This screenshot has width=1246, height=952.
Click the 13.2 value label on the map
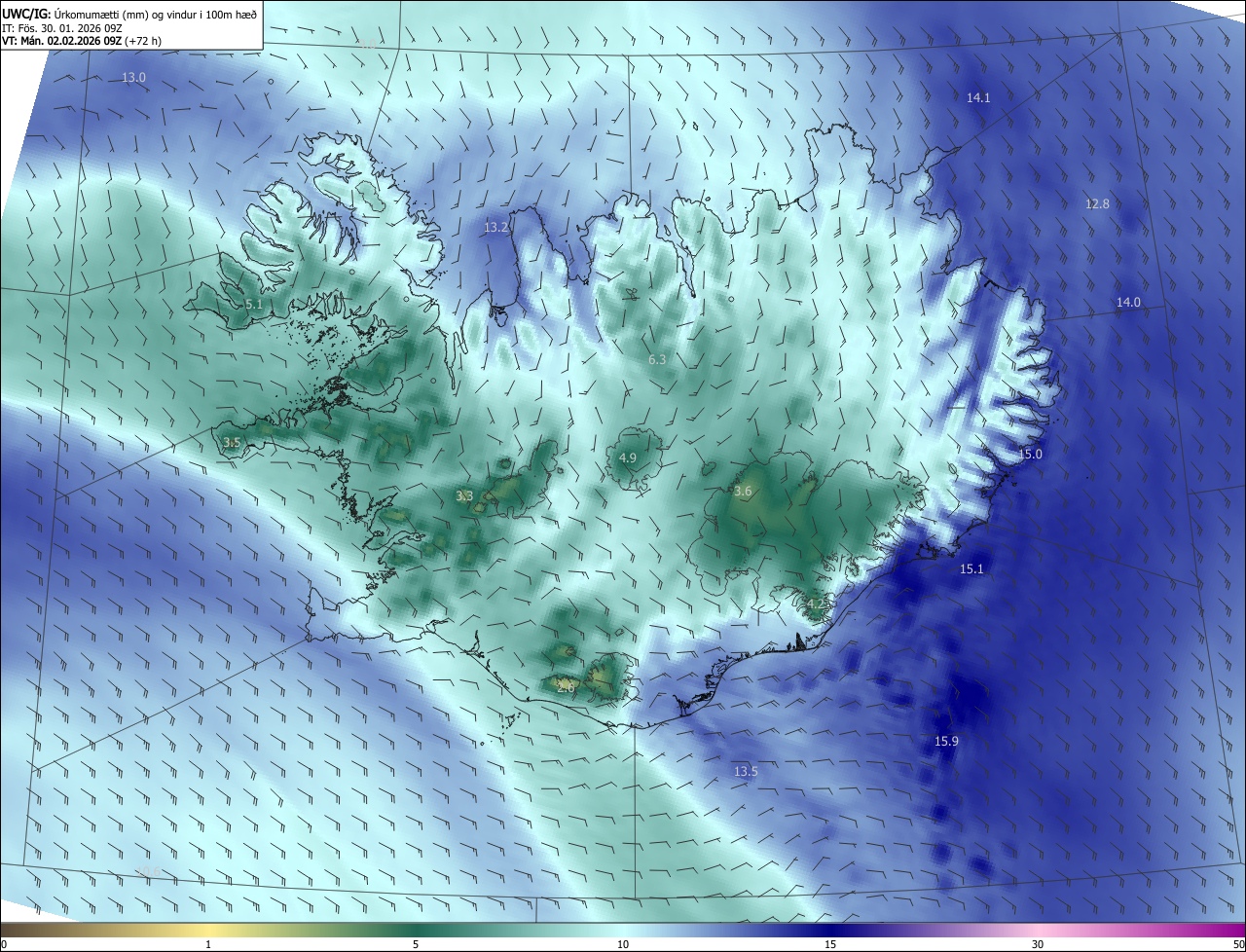[x=495, y=227]
